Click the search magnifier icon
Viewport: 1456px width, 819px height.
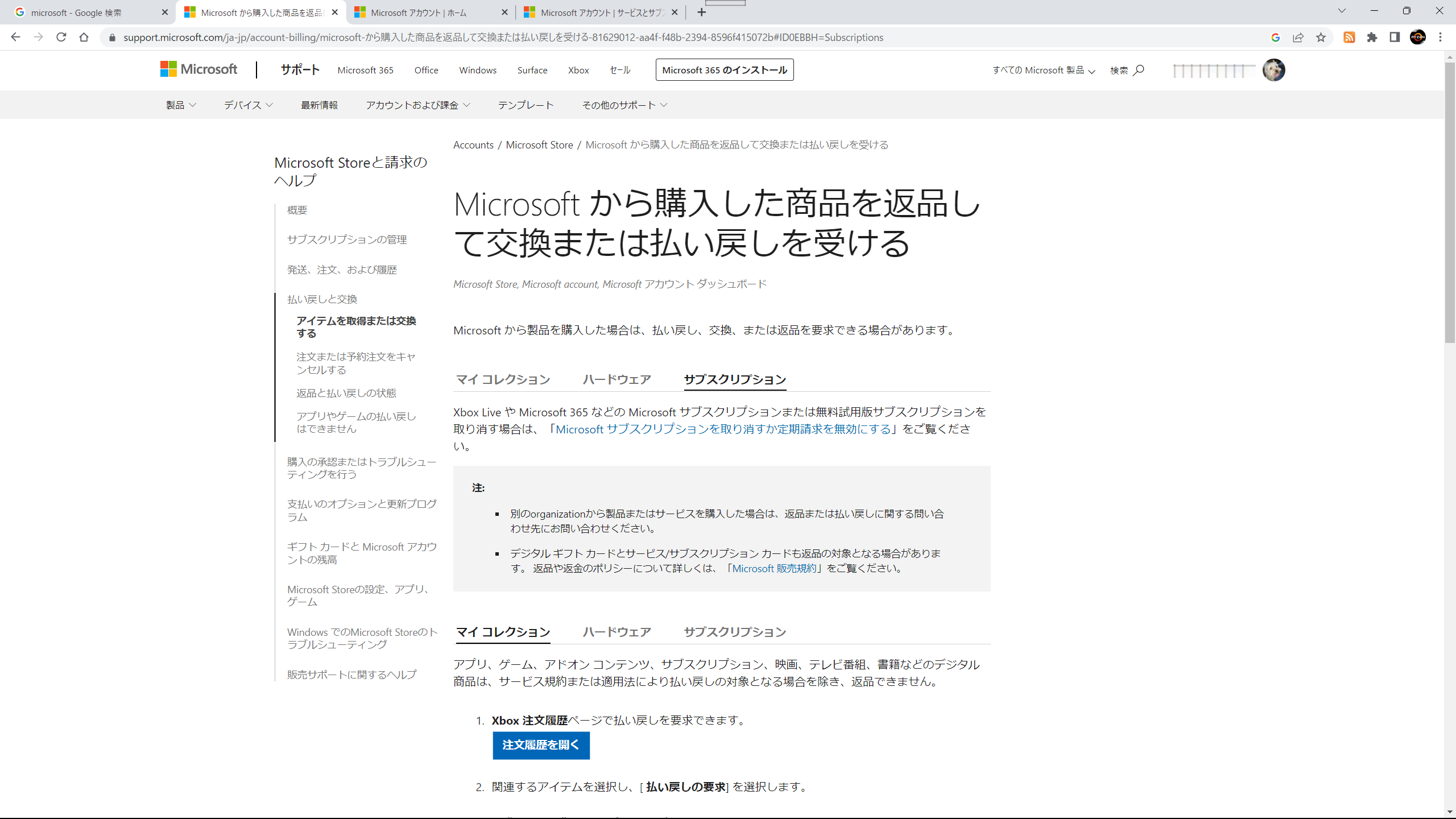[1139, 70]
